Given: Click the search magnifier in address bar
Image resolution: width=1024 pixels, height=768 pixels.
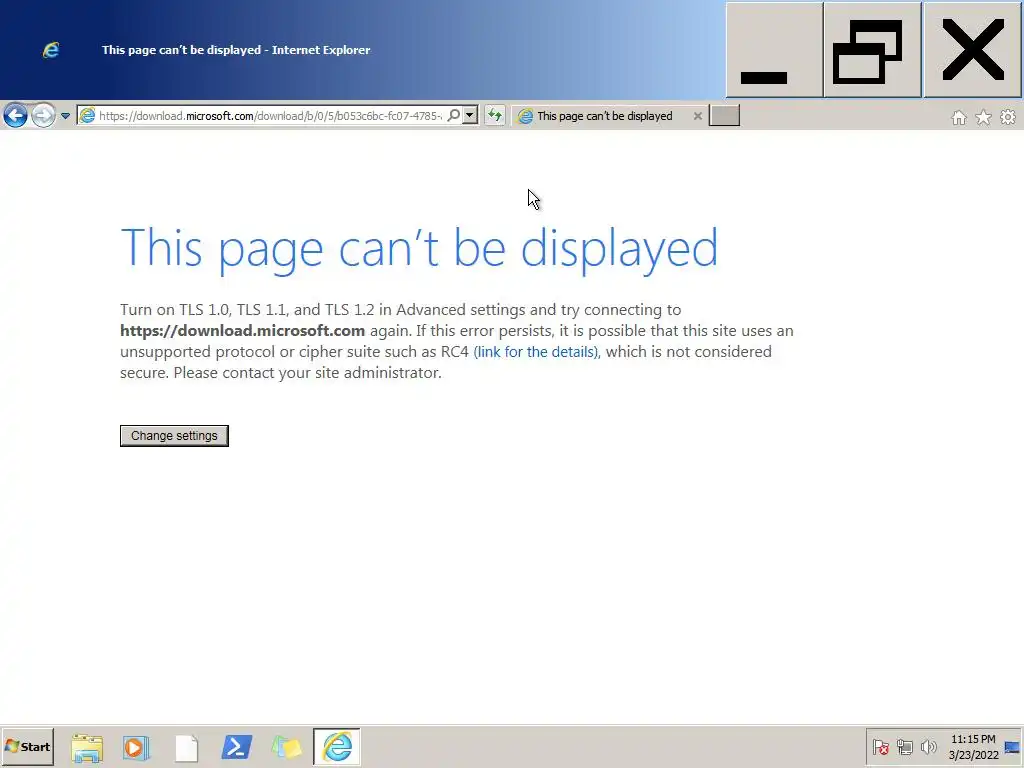Looking at the screenshot, I should (453, 116).
